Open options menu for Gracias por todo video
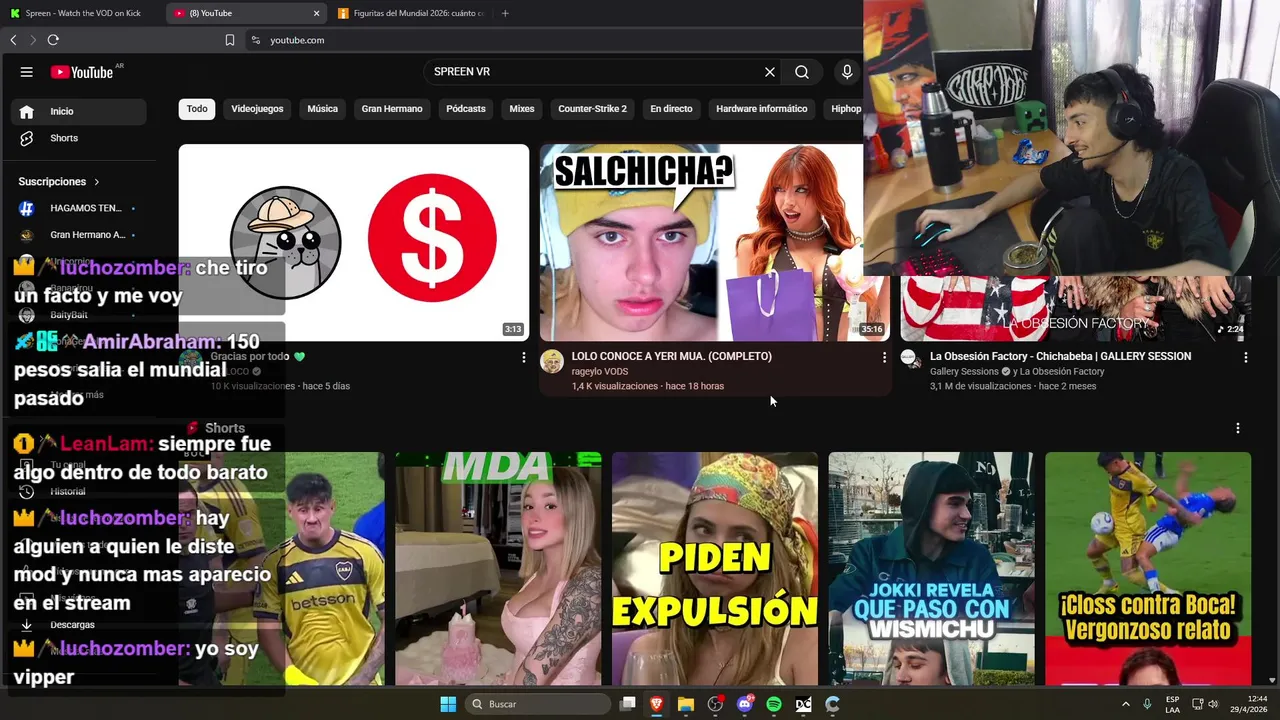 pos(523,357)
